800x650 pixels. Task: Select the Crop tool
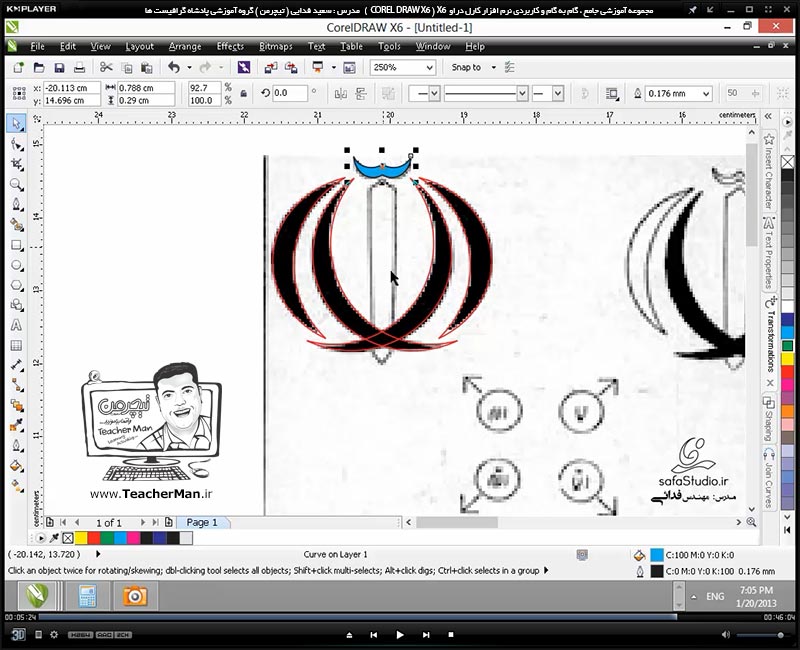click(x=17, y=164)
